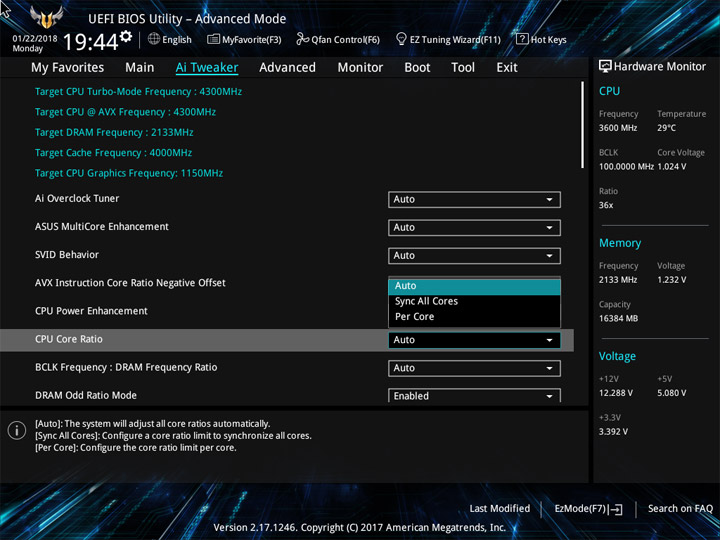Switch to EzMode(F7)

(589, 509)
